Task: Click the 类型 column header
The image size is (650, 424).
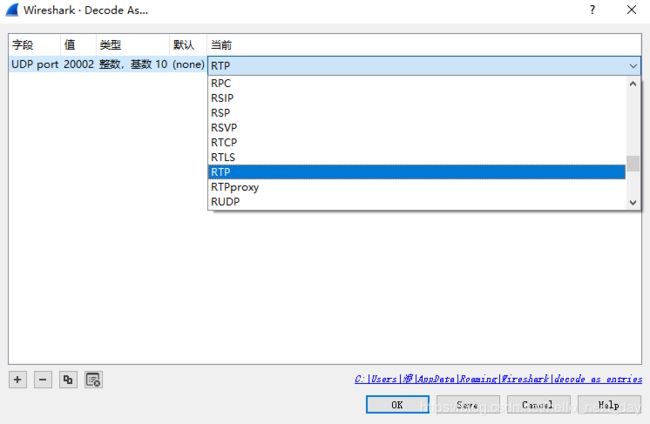Action: (133, 45)
